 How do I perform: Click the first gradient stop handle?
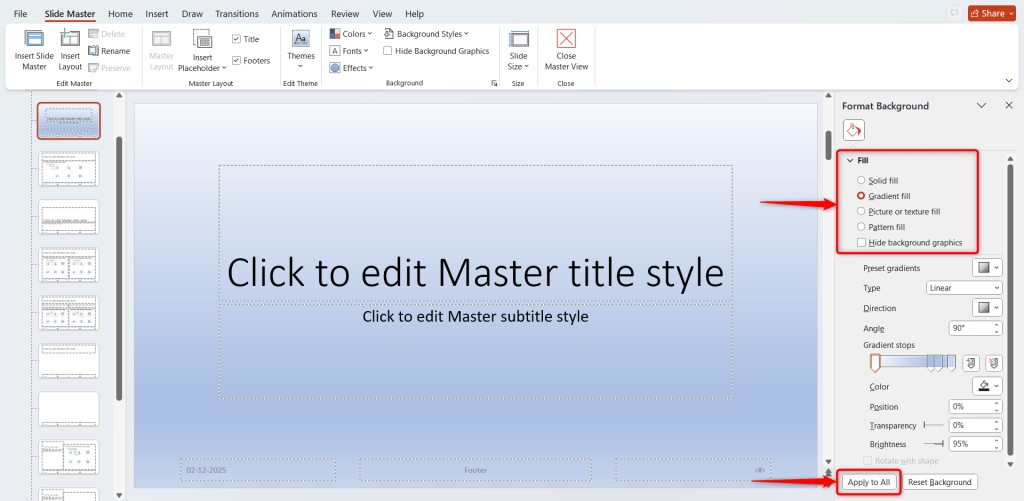[875, 363]
